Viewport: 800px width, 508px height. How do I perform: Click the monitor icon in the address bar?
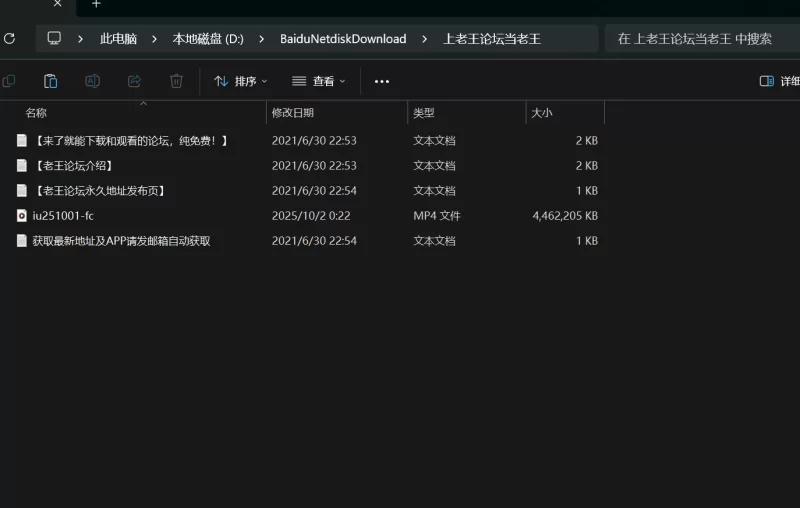point(54,39)
